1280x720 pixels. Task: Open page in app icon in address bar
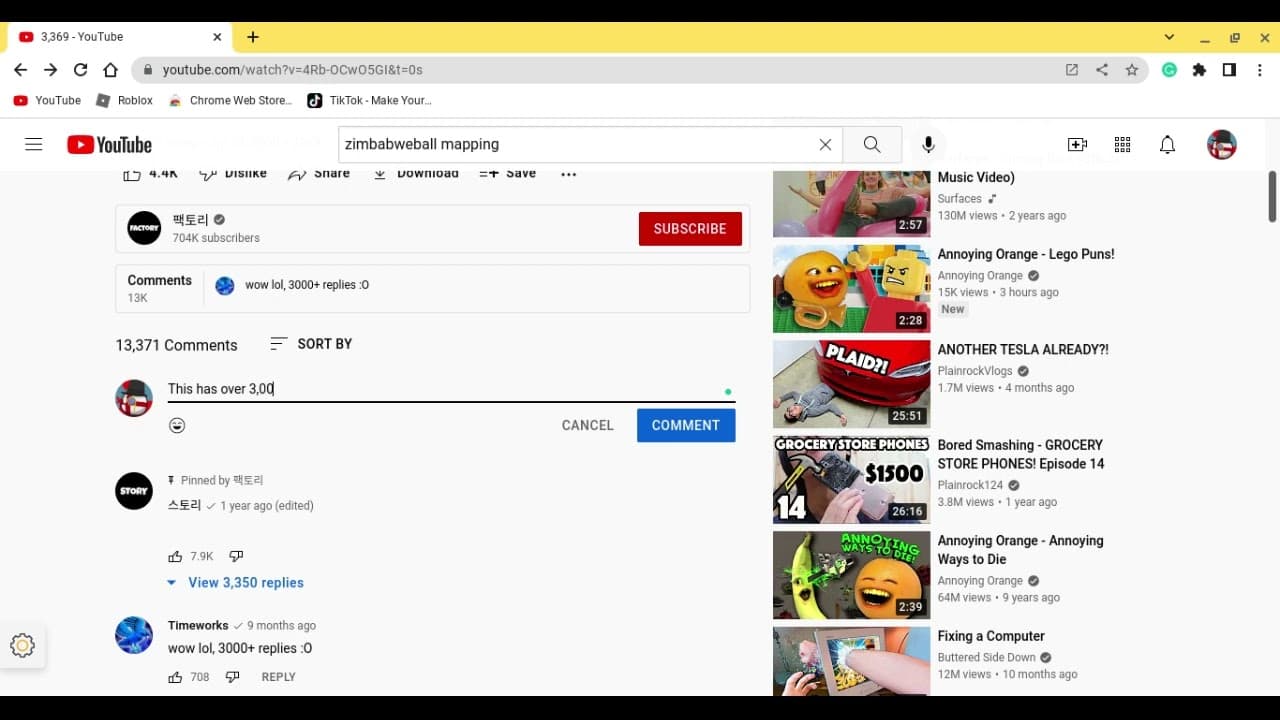[1072, 70]
